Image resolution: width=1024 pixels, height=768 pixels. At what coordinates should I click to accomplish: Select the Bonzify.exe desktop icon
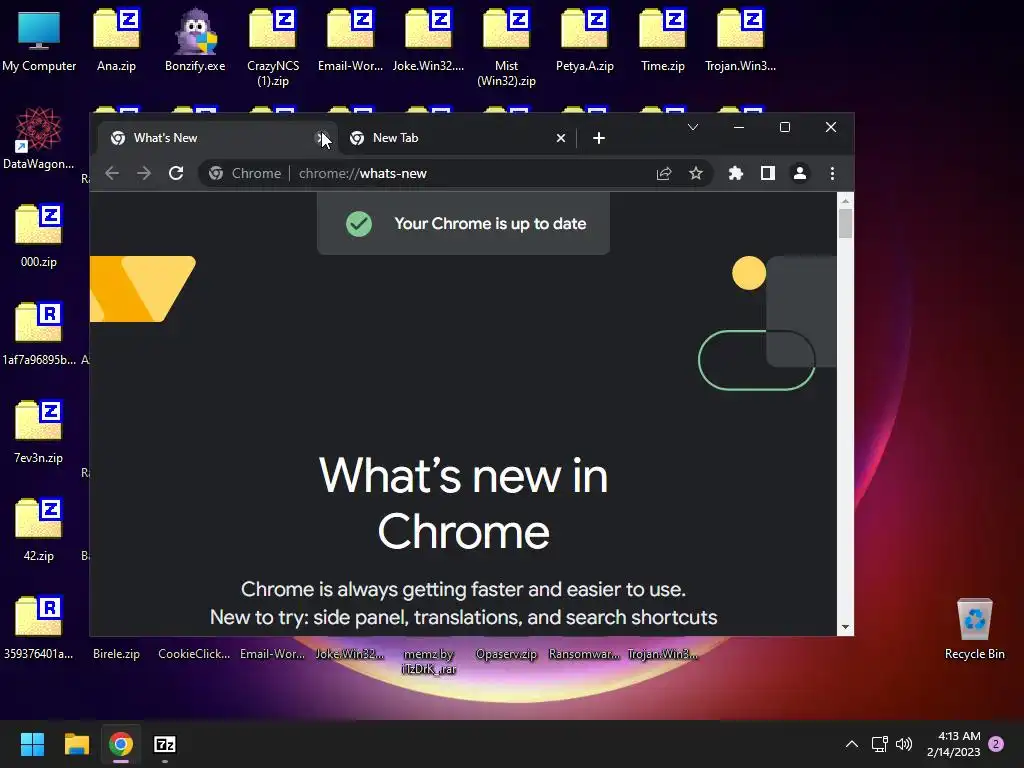195,39
